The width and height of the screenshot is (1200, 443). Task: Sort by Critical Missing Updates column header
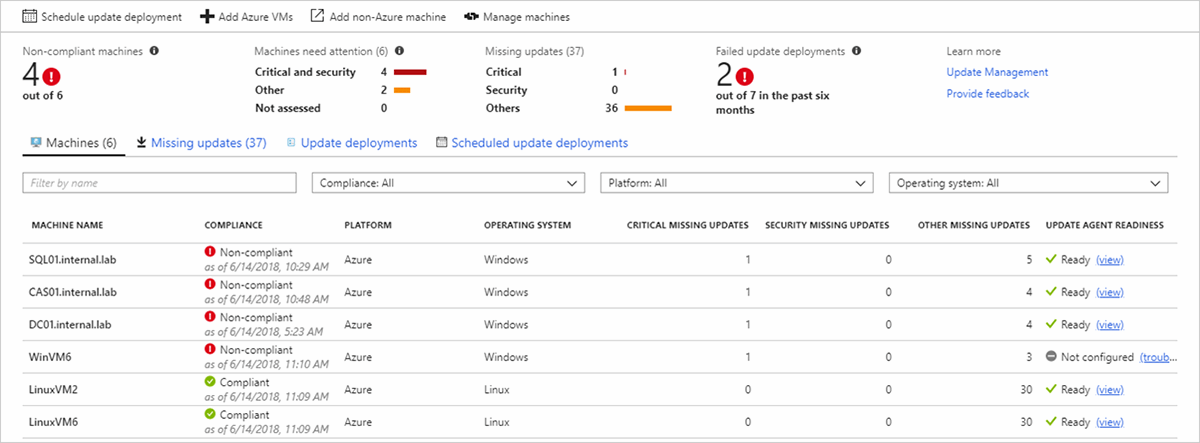(687, 225)
